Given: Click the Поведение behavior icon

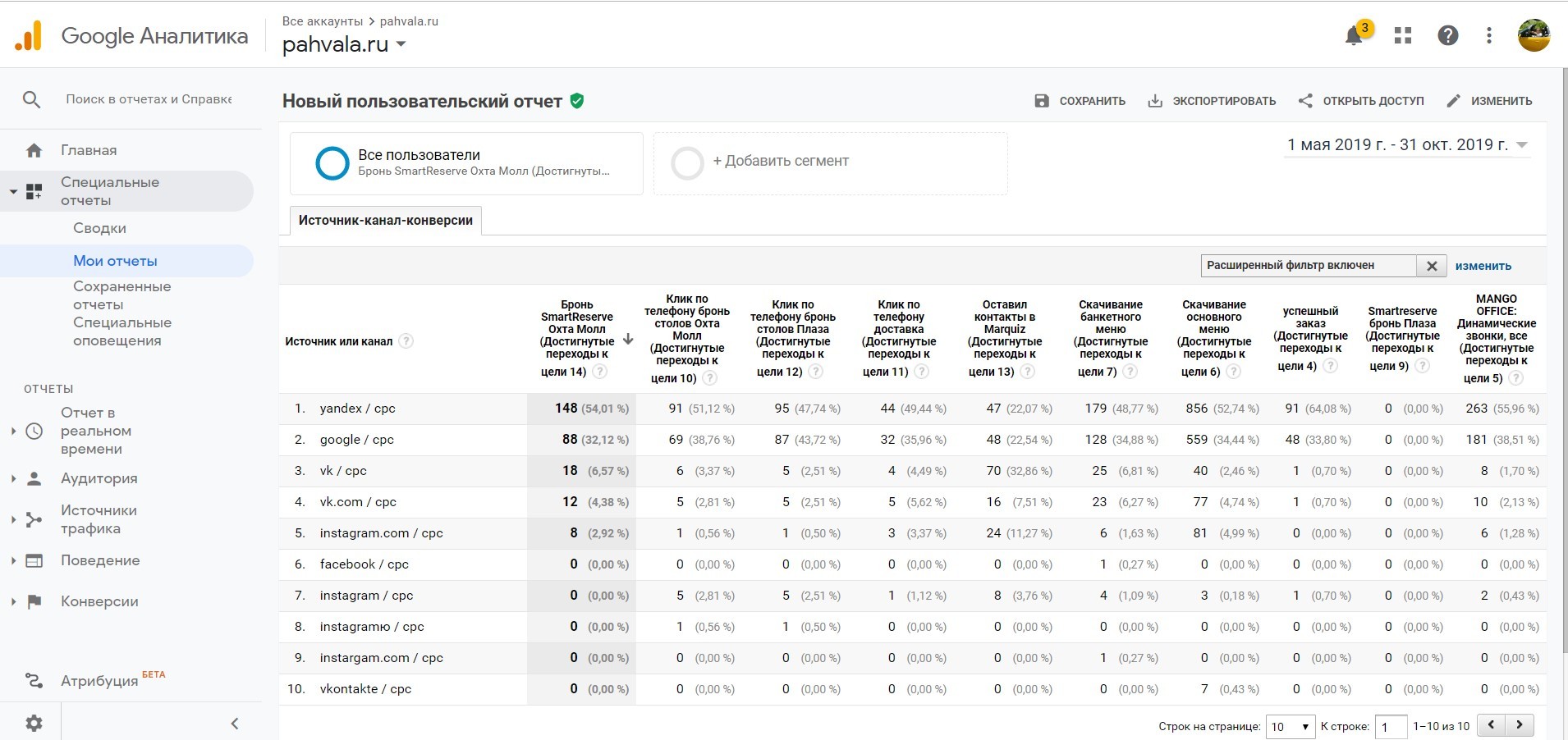Looking at the screenshot, I should [x=34, y=560].
